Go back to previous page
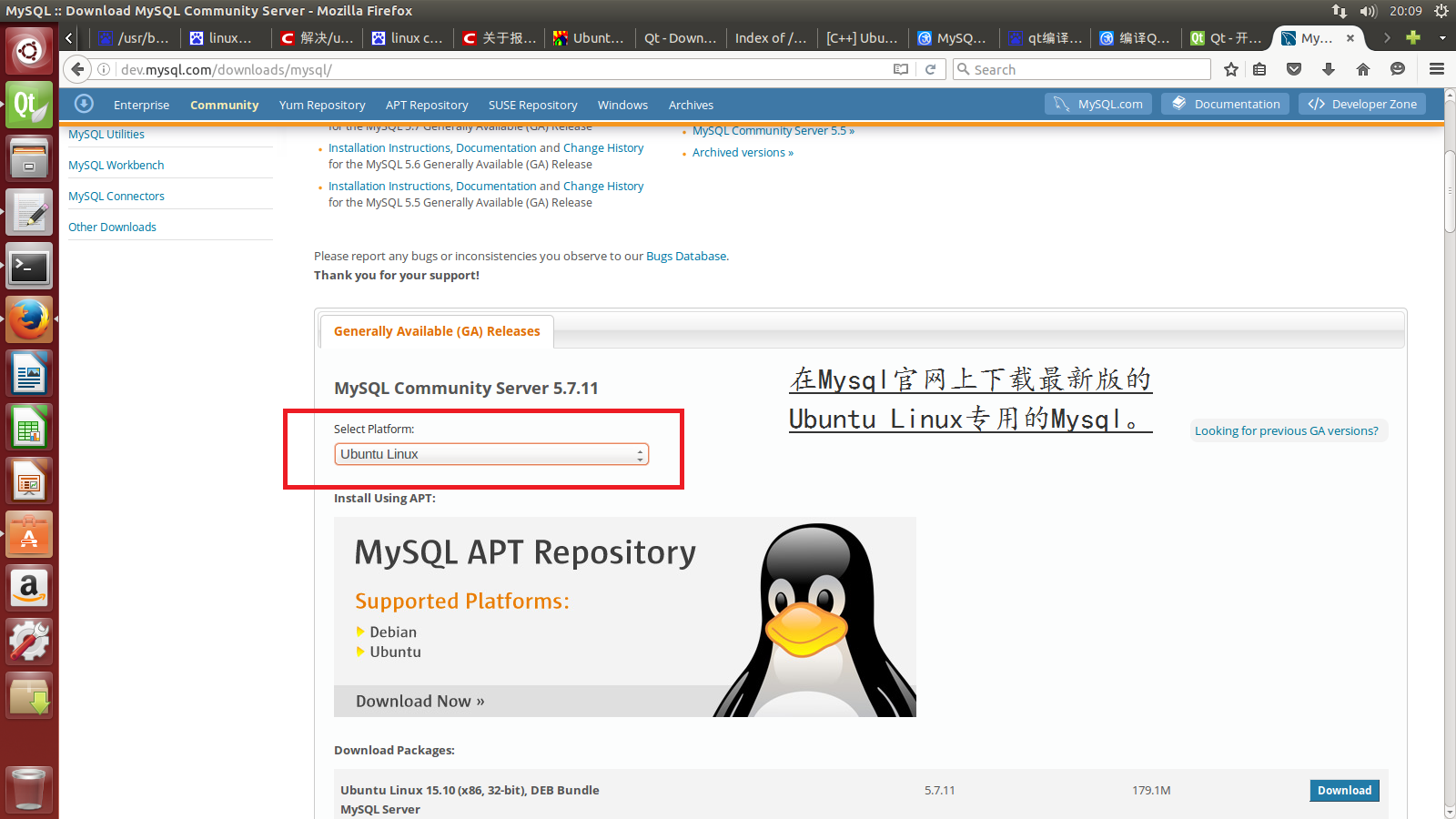Viewport: 1456px width, 819px height. (x=77, y=69)
